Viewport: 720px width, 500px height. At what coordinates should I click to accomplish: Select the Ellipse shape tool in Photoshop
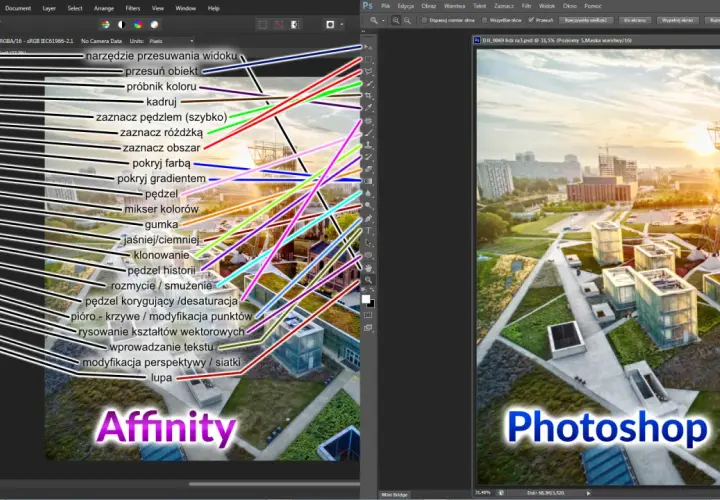click(x=368, y=255)
